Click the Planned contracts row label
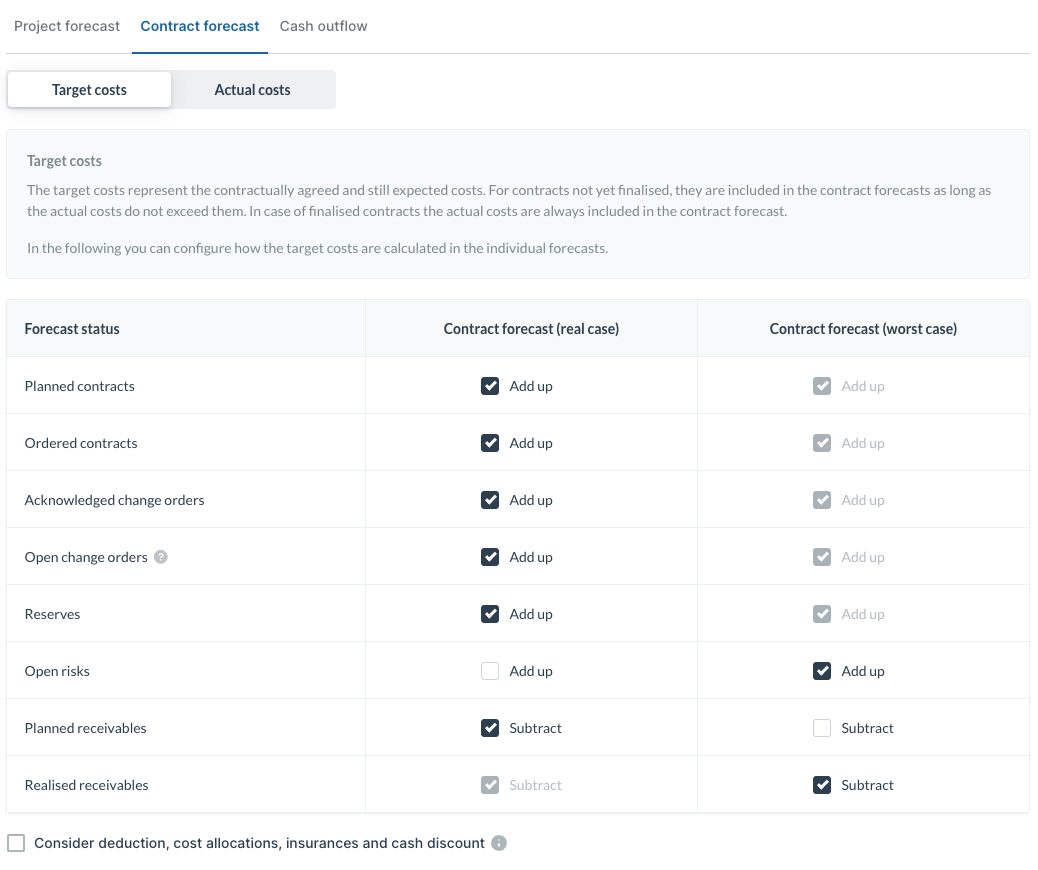1038x870 pixels. [x=79, y=387]
